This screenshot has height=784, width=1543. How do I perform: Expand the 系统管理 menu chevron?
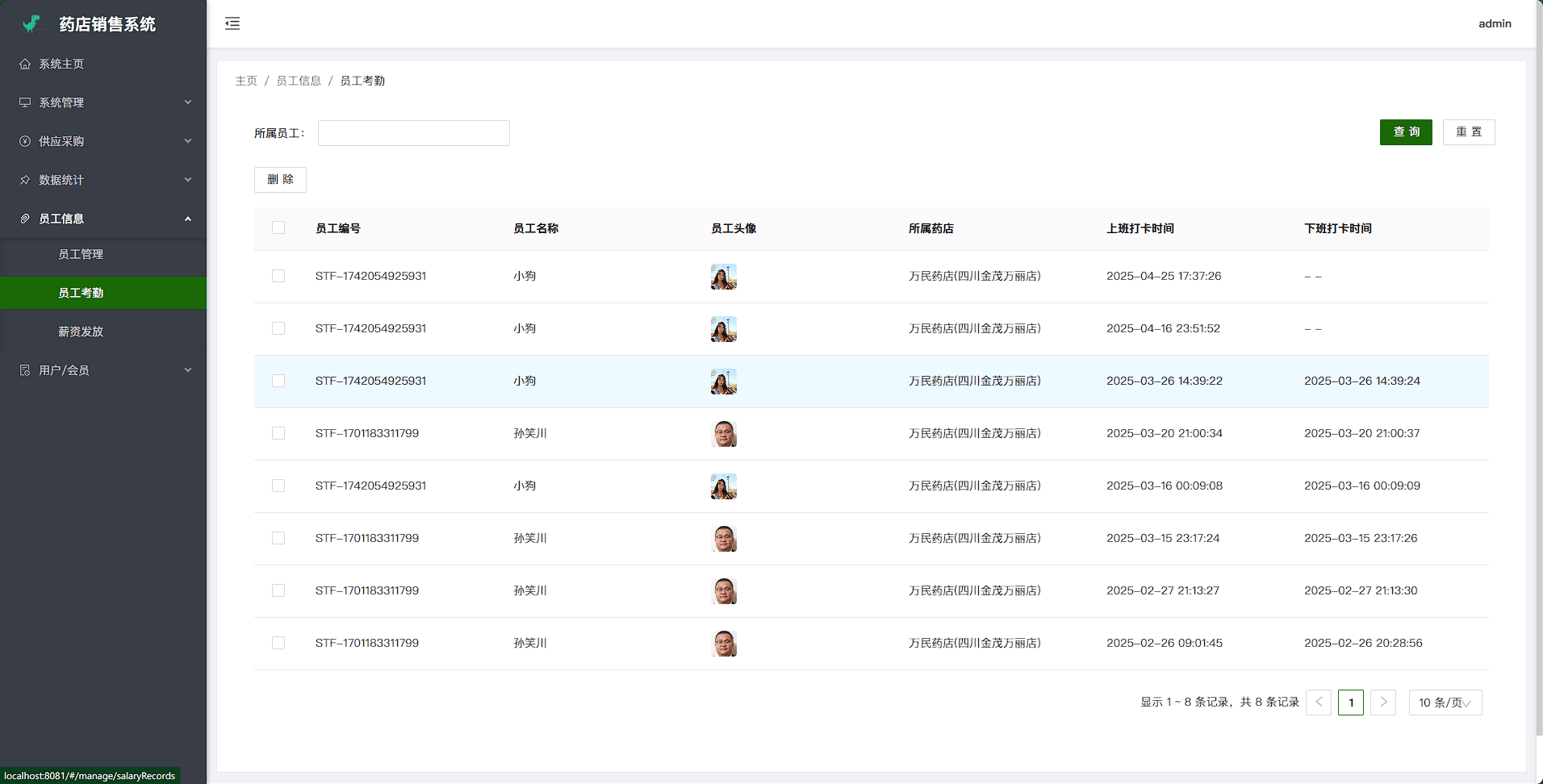[188, 102]
